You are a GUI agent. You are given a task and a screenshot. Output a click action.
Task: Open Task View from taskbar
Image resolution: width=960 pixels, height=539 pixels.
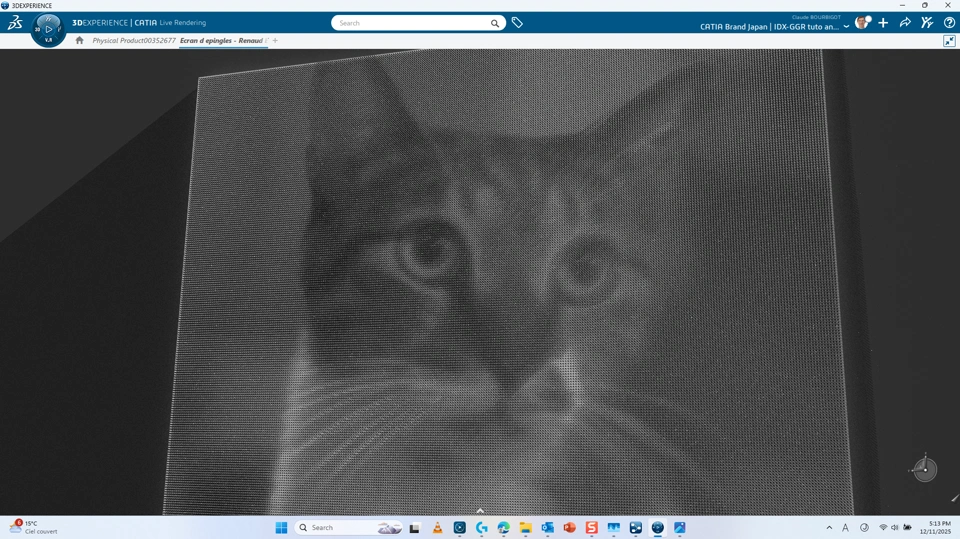click(x=414, y=528)
